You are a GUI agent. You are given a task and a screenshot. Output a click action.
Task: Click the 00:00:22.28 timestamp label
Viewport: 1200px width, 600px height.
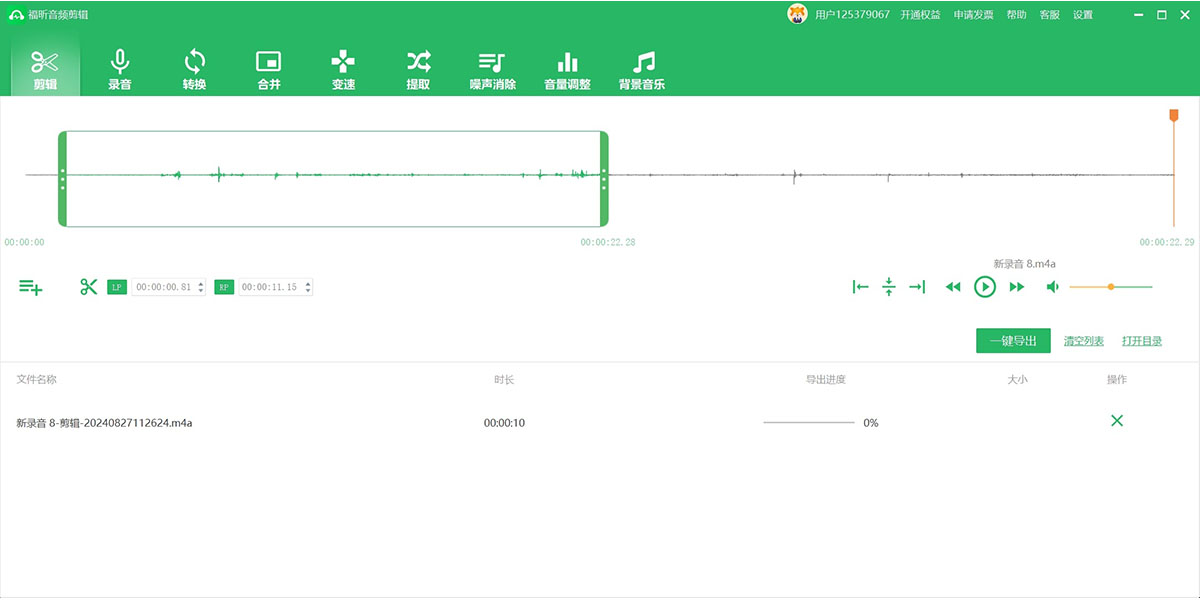(x=608, y=242)
